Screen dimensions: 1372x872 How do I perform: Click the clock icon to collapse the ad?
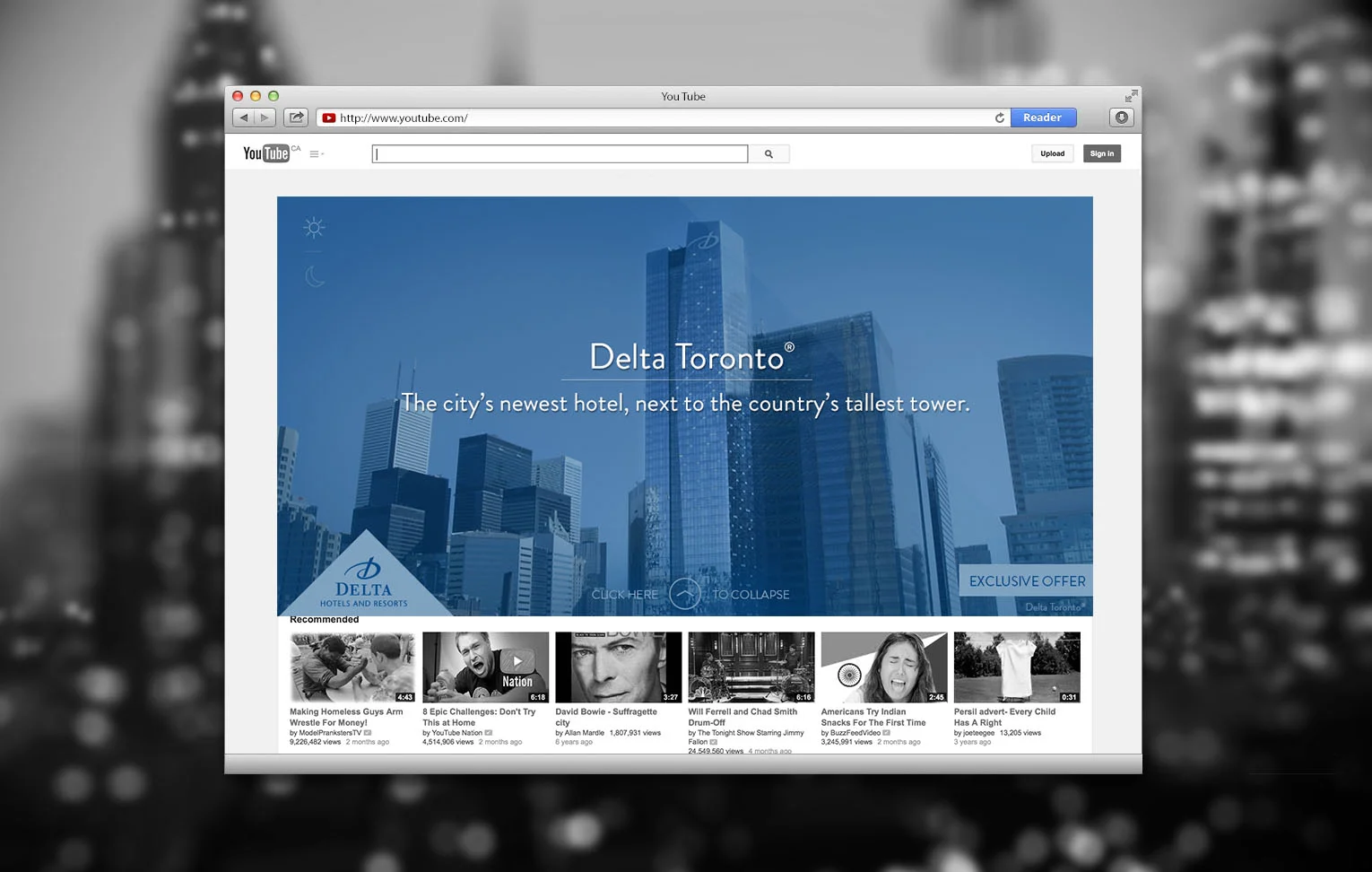[685, 594]
